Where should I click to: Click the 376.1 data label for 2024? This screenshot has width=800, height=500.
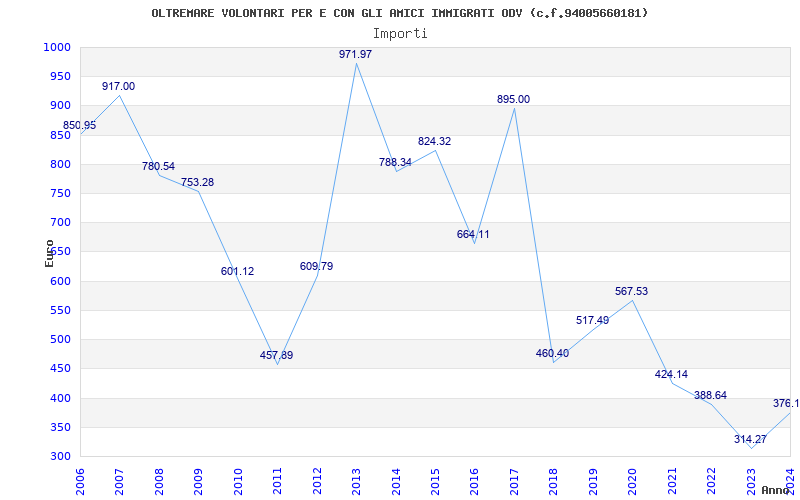point(786,403)
